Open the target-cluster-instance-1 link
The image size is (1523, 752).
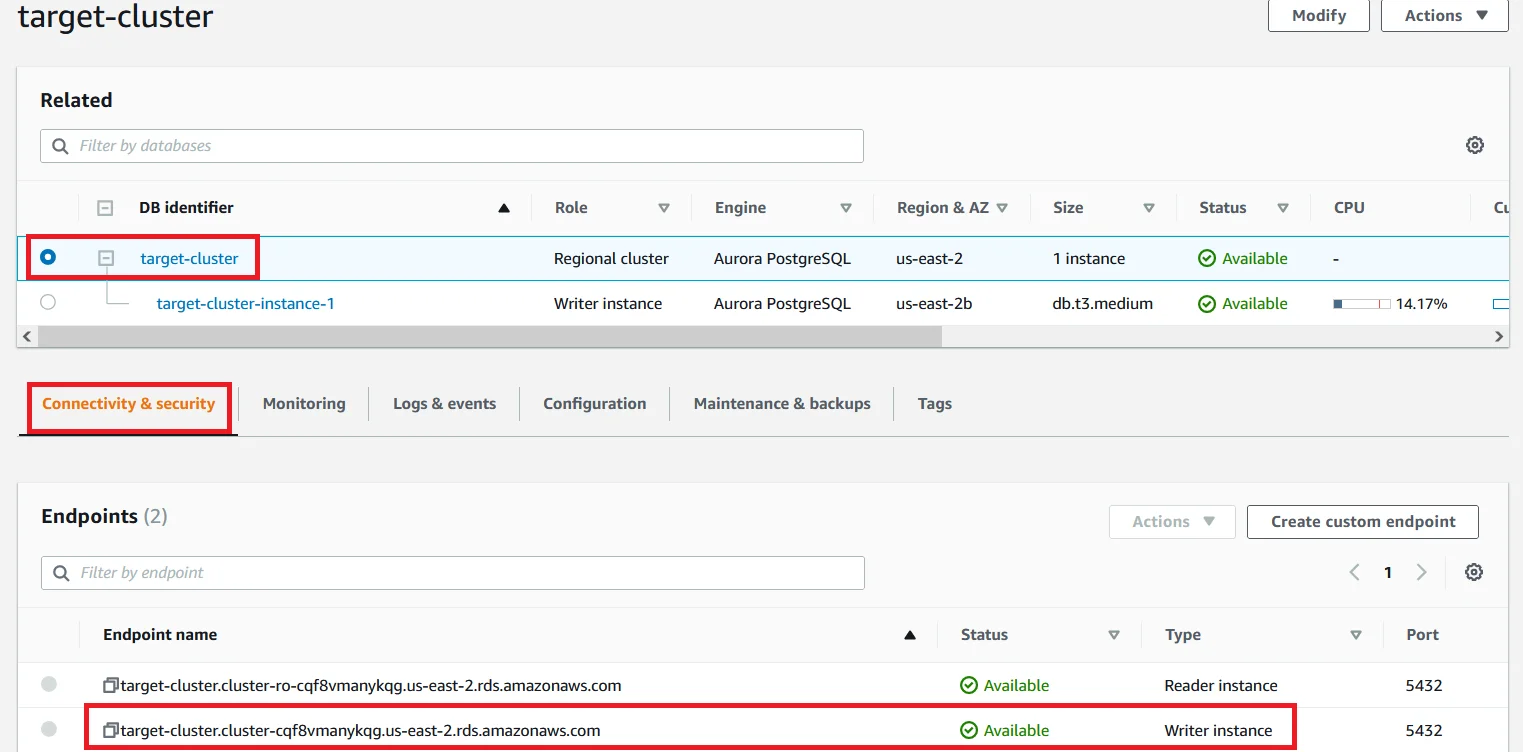(x=245, y=303)
